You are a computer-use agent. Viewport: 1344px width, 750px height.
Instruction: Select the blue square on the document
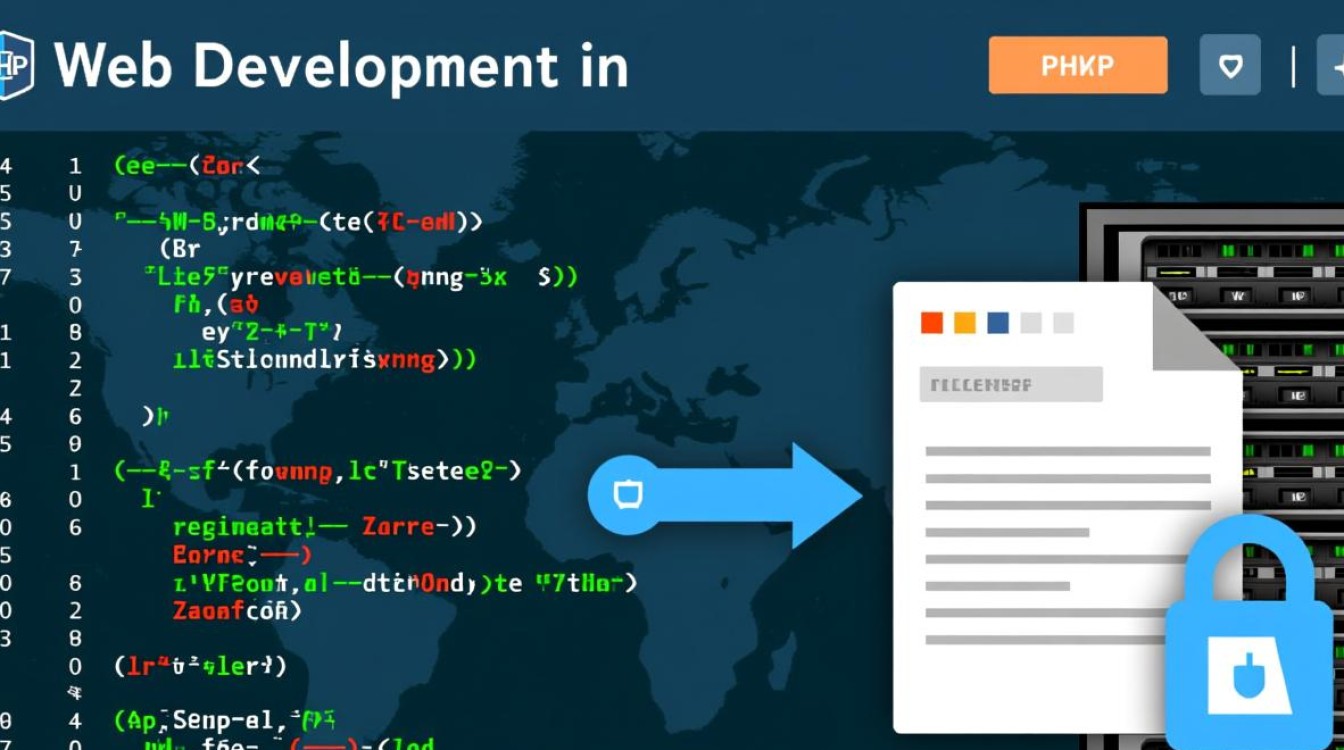click(x=997, y=322)
